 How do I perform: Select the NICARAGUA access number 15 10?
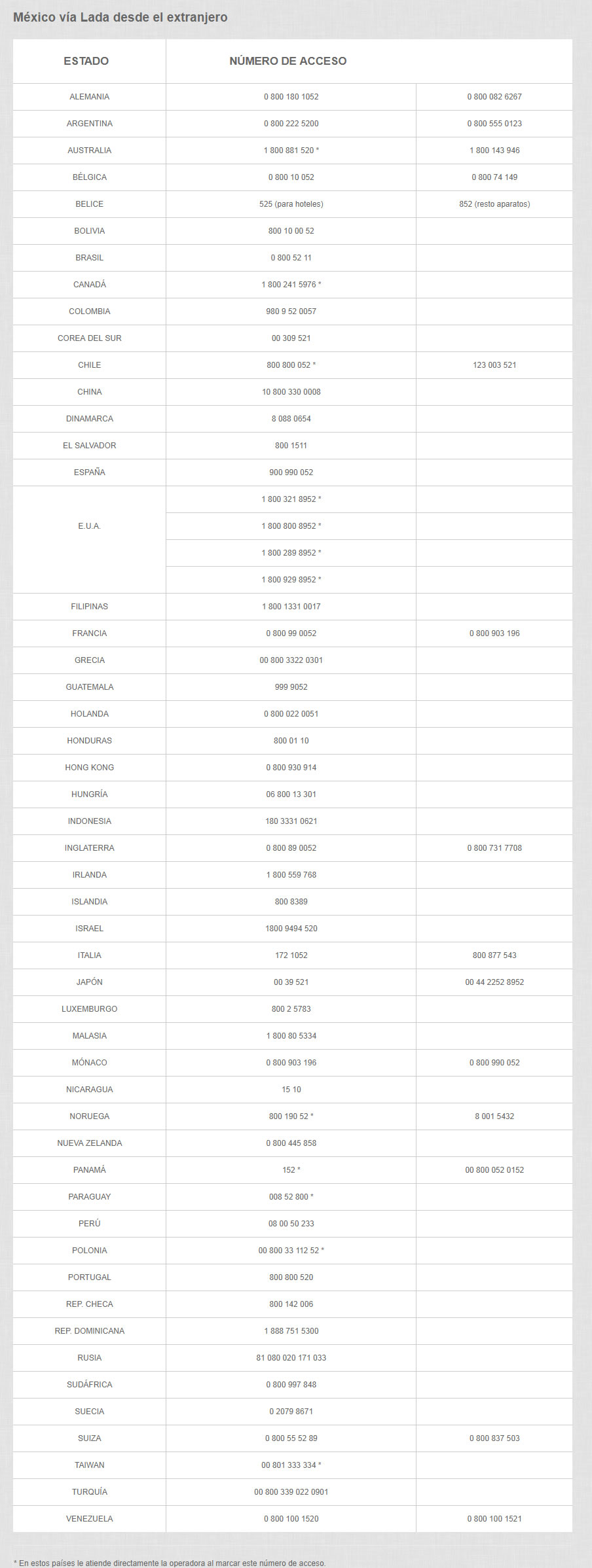pyautogui.click(x=291, y=1090)
